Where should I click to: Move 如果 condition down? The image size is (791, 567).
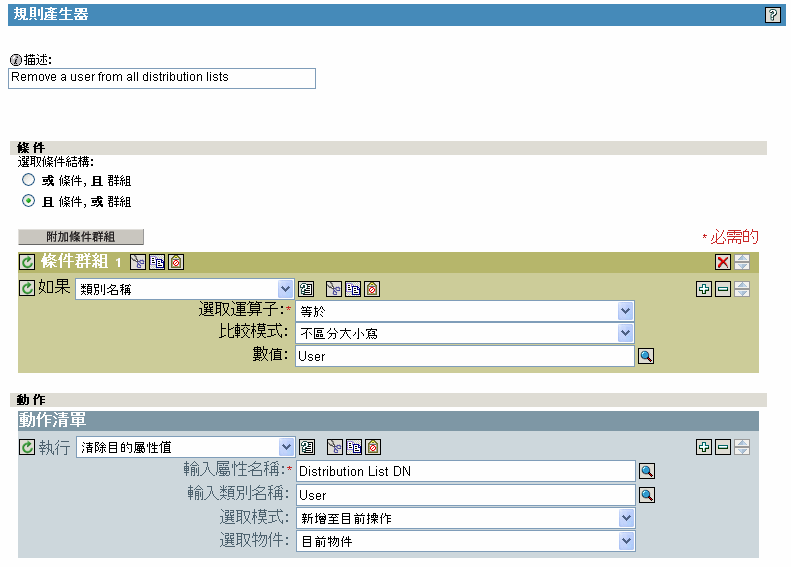(742, 293)
